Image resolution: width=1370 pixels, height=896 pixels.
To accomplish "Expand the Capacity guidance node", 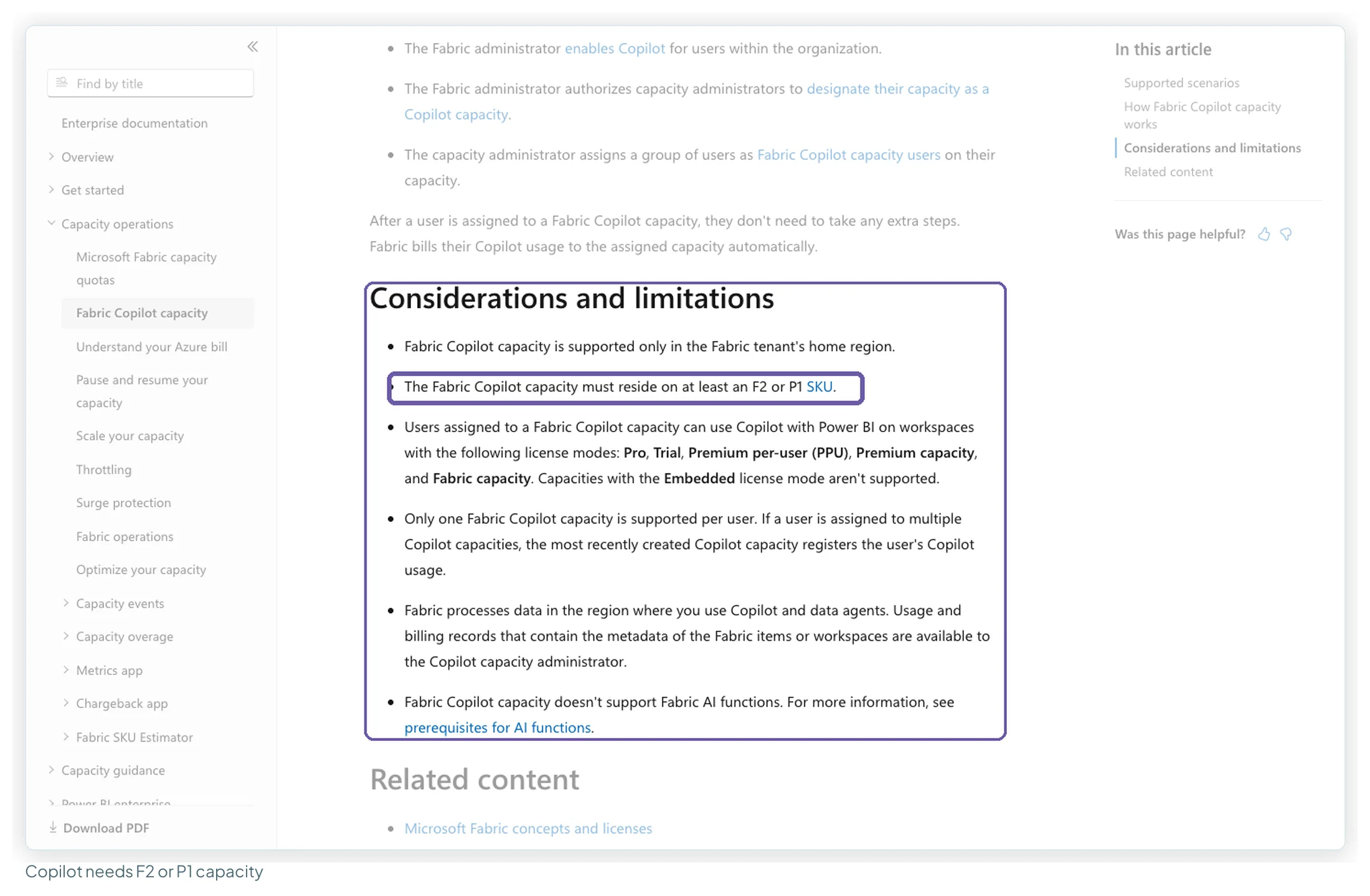I will click(52, 770).
